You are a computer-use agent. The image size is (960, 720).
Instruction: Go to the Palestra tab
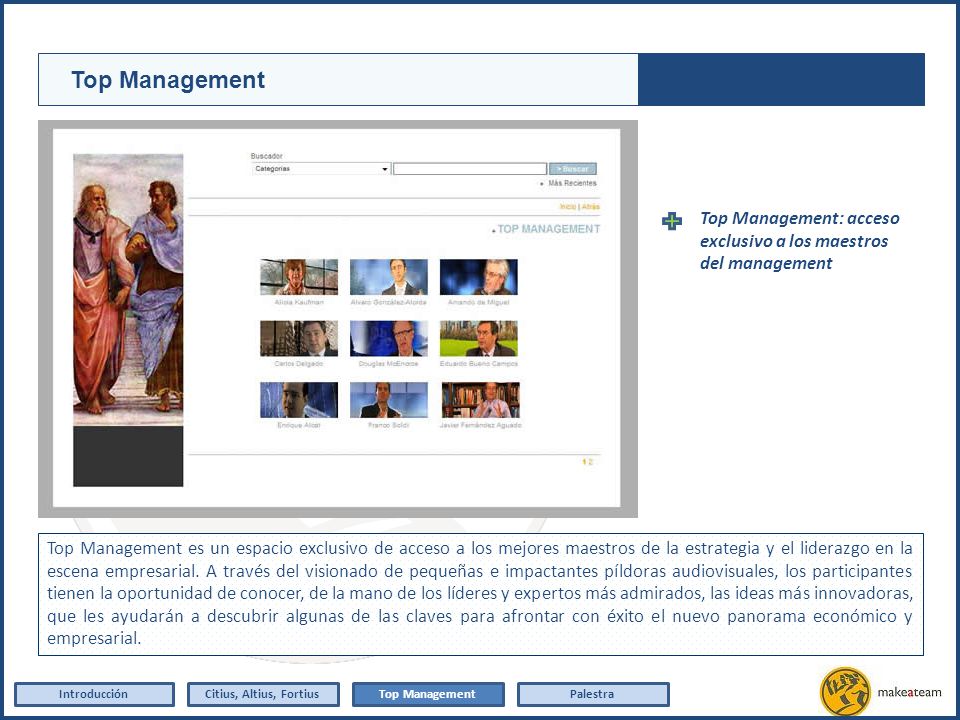pyautogui.click(x=593, y=694)
